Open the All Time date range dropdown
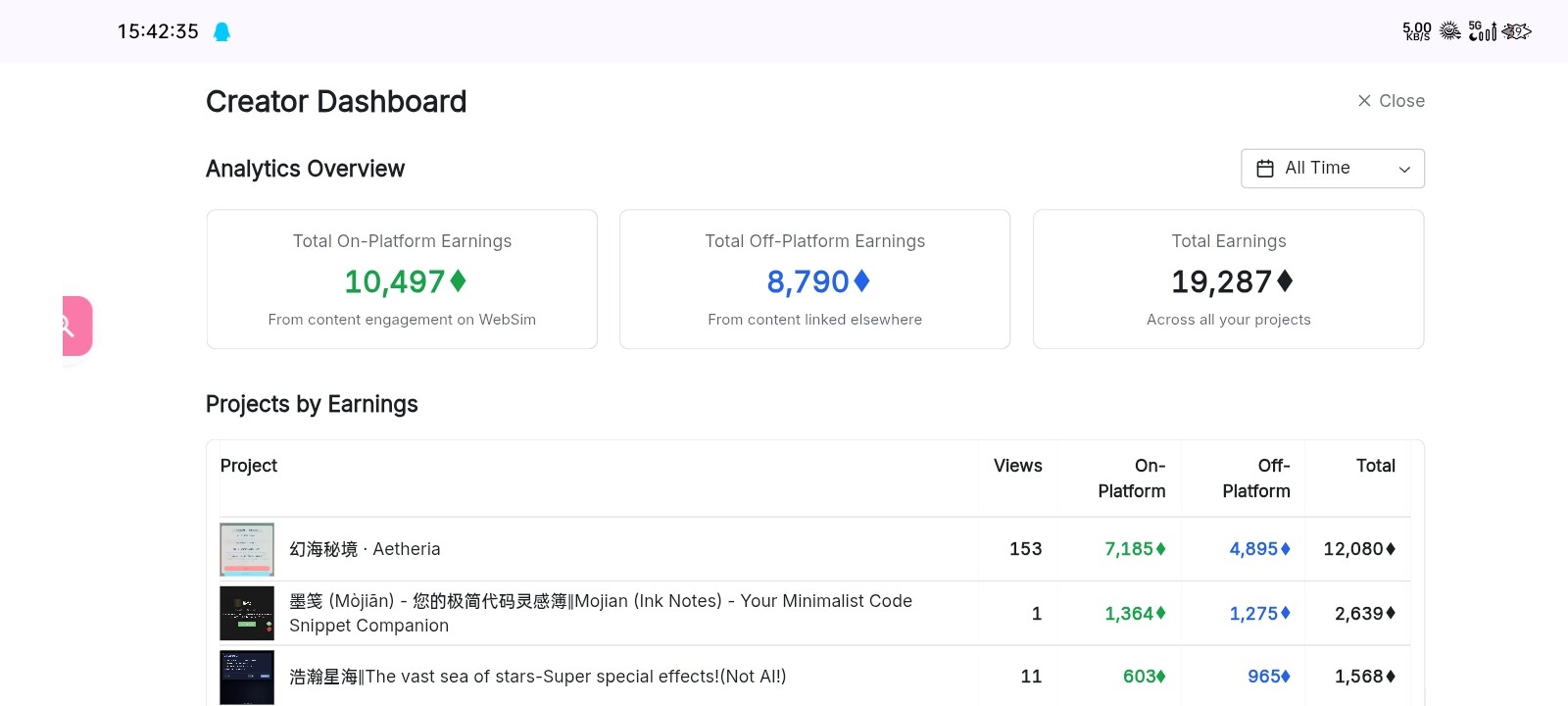 (1332, 169)
